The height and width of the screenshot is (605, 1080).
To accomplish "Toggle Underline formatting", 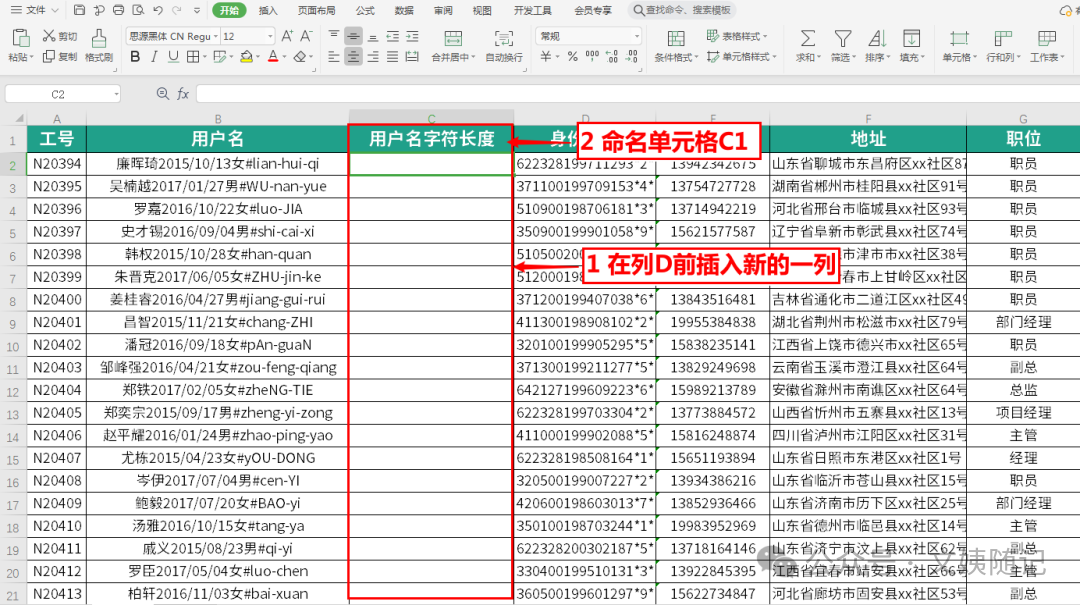I will (x=174, y=57).
